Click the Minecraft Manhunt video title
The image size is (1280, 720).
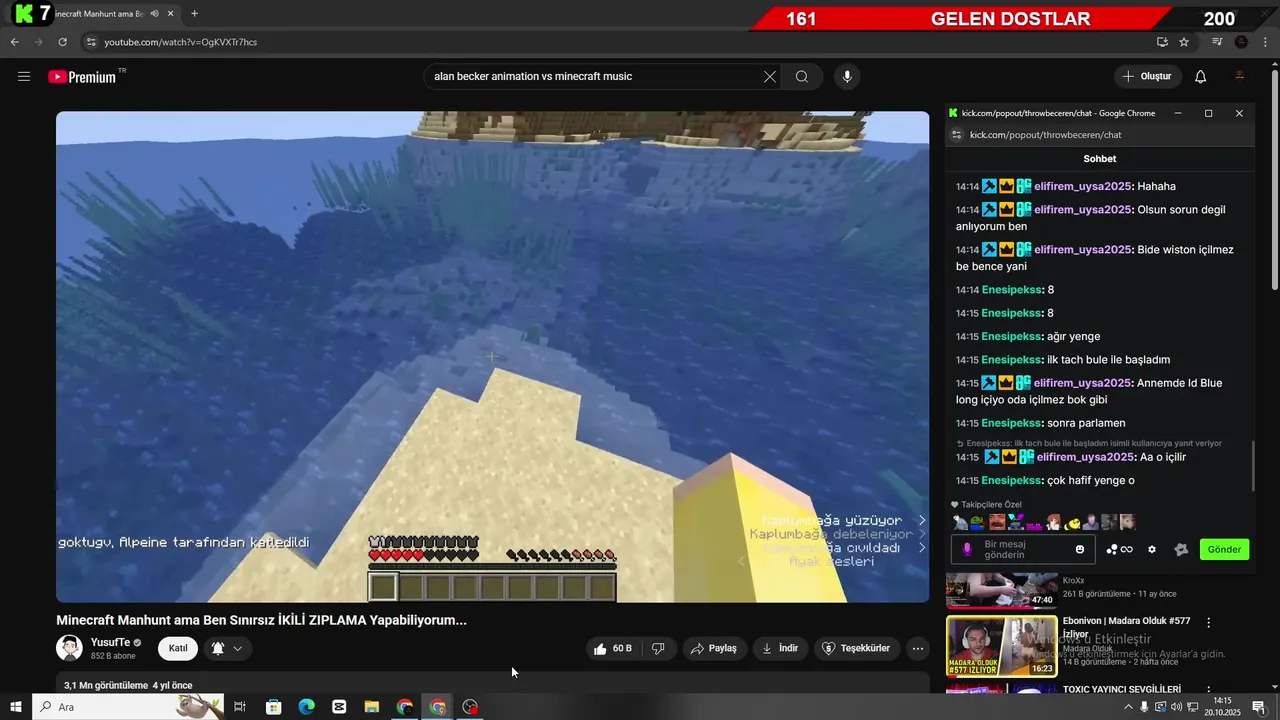tap(262, 620)
